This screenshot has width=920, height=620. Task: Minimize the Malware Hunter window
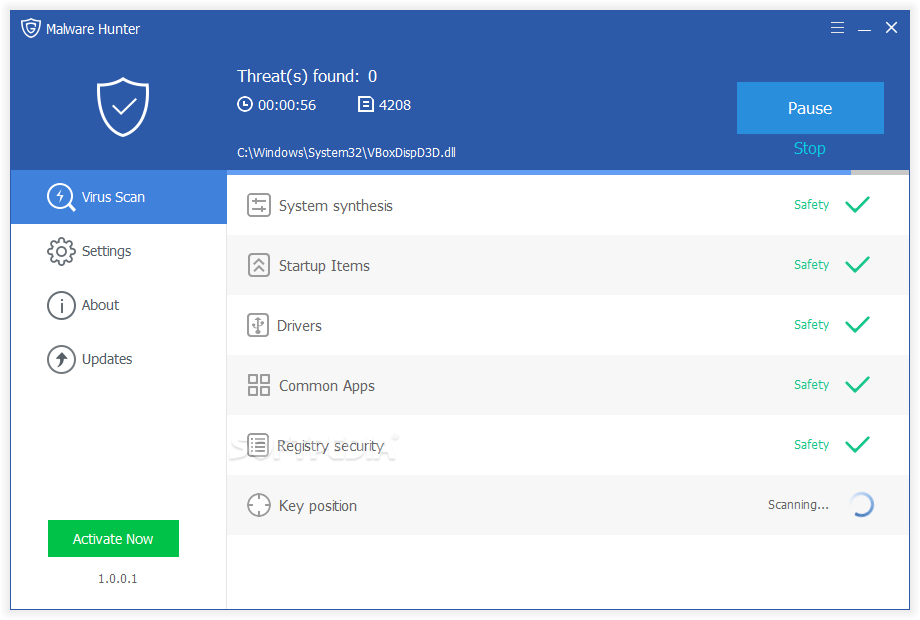(x=864, y=28)
